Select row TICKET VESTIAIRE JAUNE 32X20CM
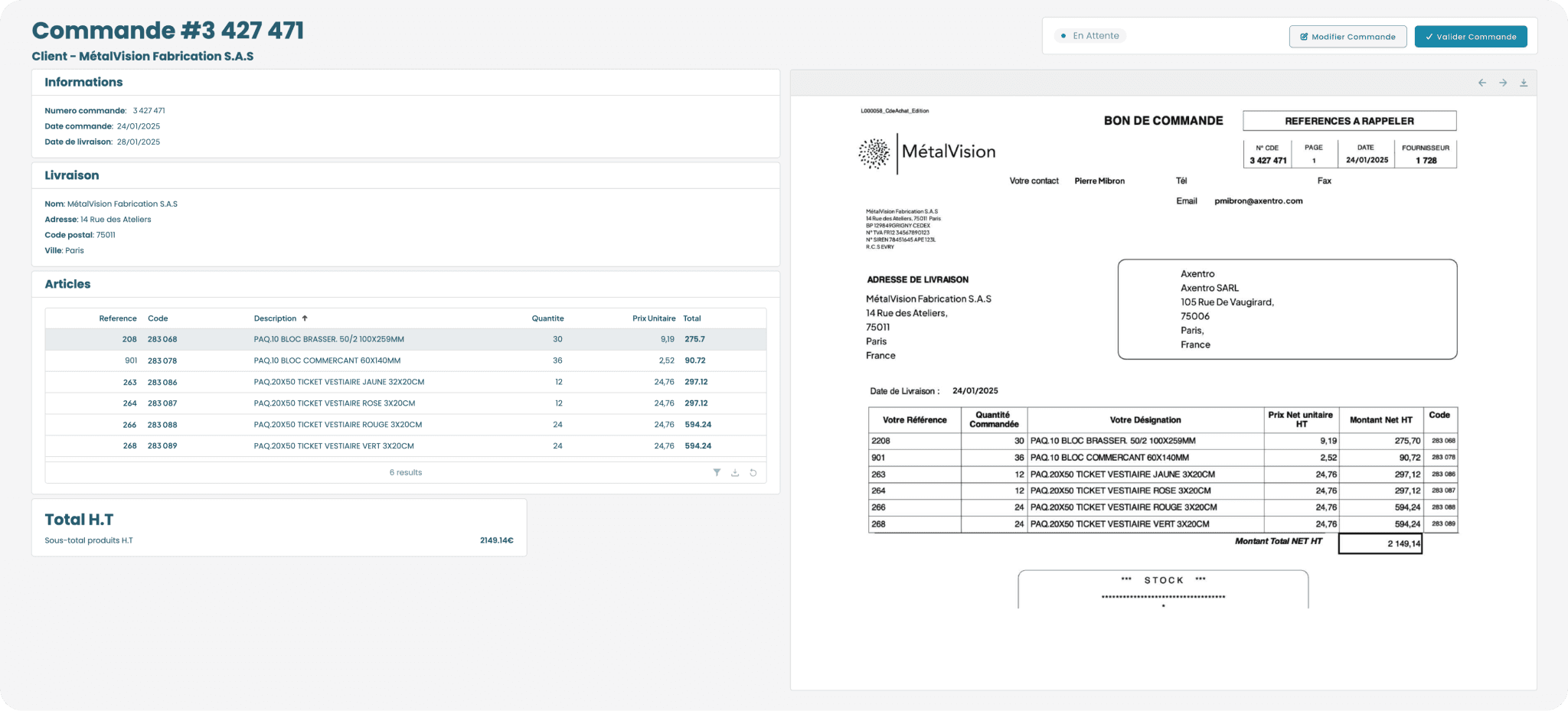The width and height of the screenshot is (1568, 711). [x=406, y=382]
